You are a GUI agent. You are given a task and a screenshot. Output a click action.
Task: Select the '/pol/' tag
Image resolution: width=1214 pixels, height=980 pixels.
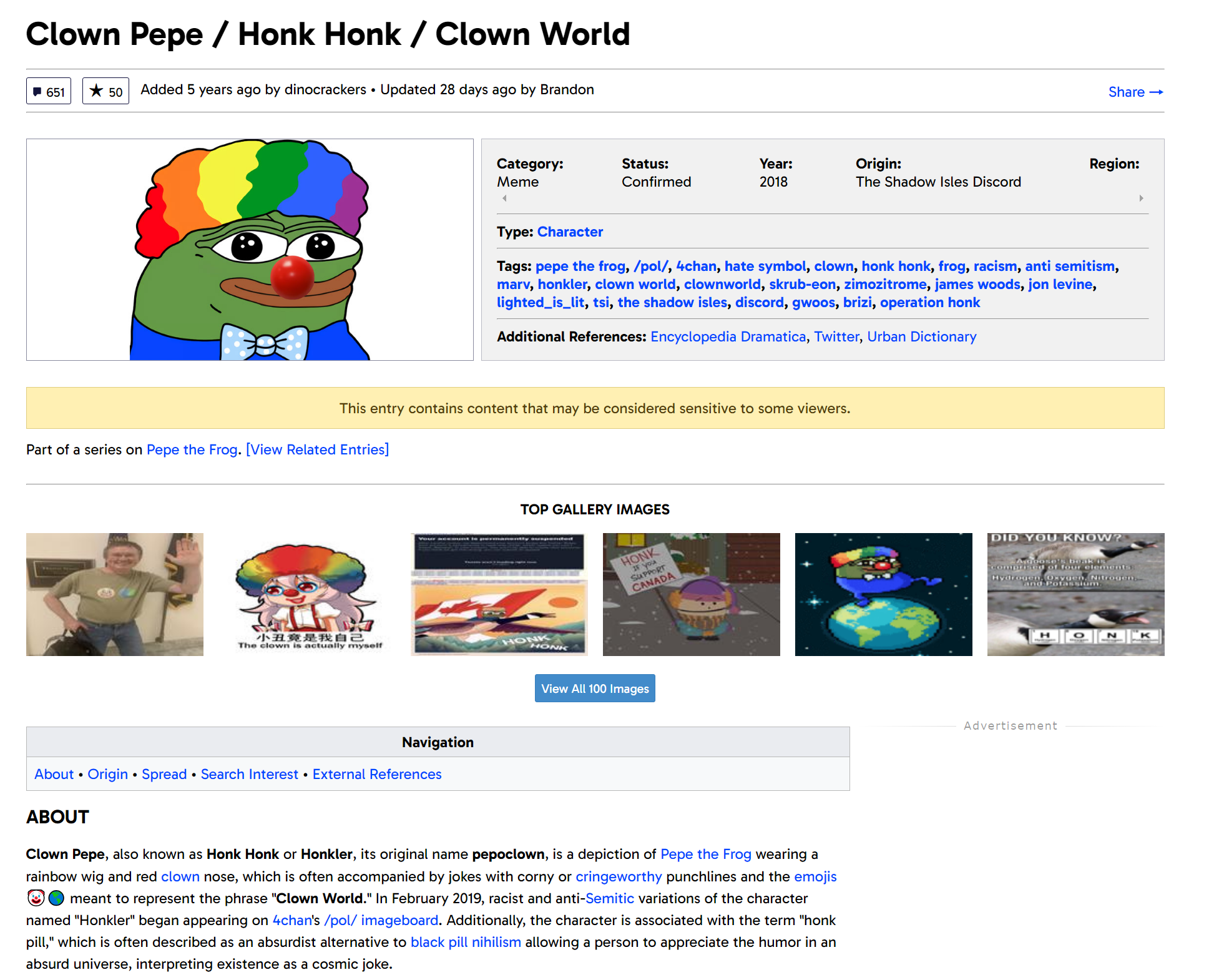[x=650, y=266]
